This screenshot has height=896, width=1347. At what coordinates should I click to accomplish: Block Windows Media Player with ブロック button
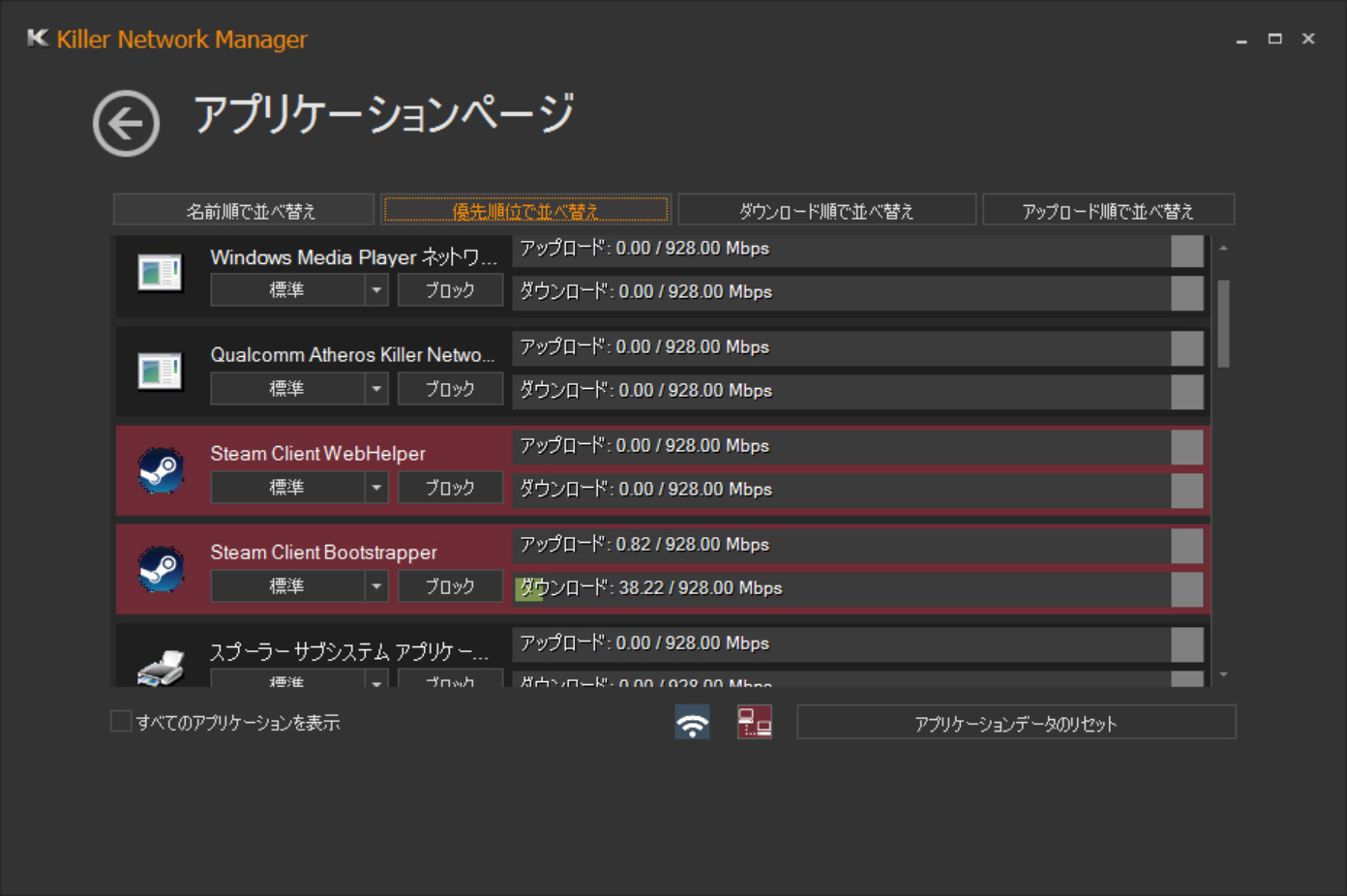click(450, 289)
